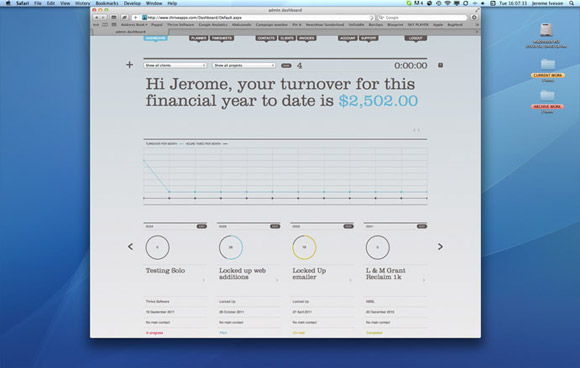Open the Address Book bookmarks dropdown
580x368 pixels.
134,25
